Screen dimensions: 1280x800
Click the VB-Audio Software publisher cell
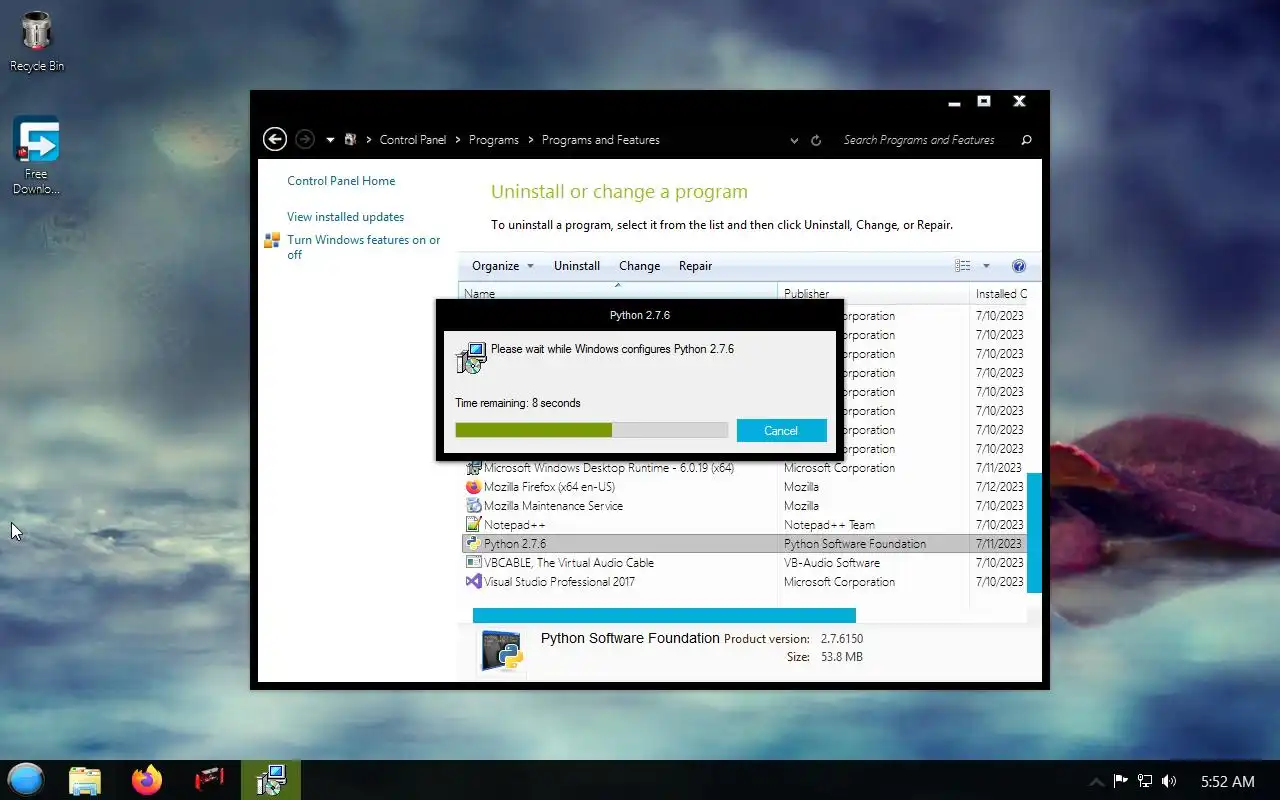click(832, 563)
